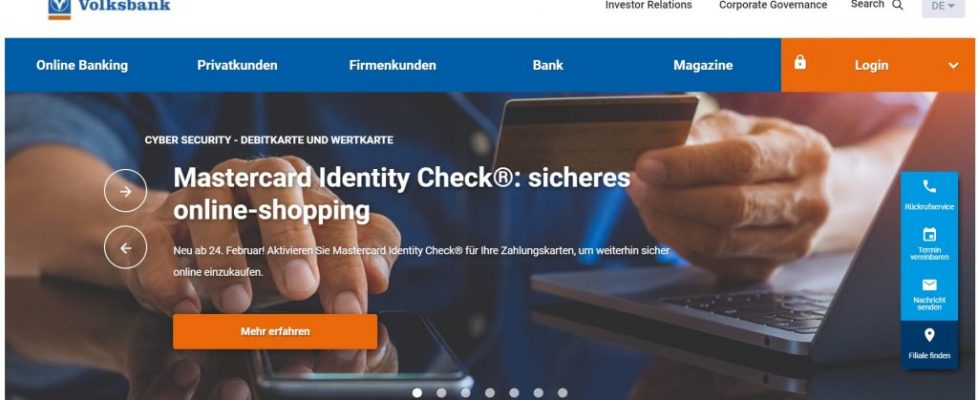Select the fourth carousel dot

pyautogui.click(x=490, y=393)
